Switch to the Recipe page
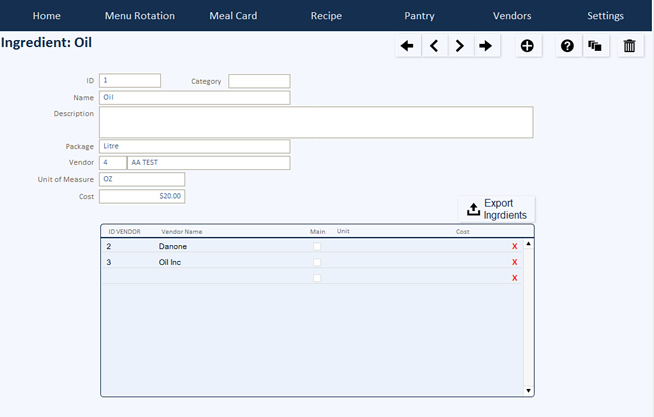 click(x=326, y=16)
